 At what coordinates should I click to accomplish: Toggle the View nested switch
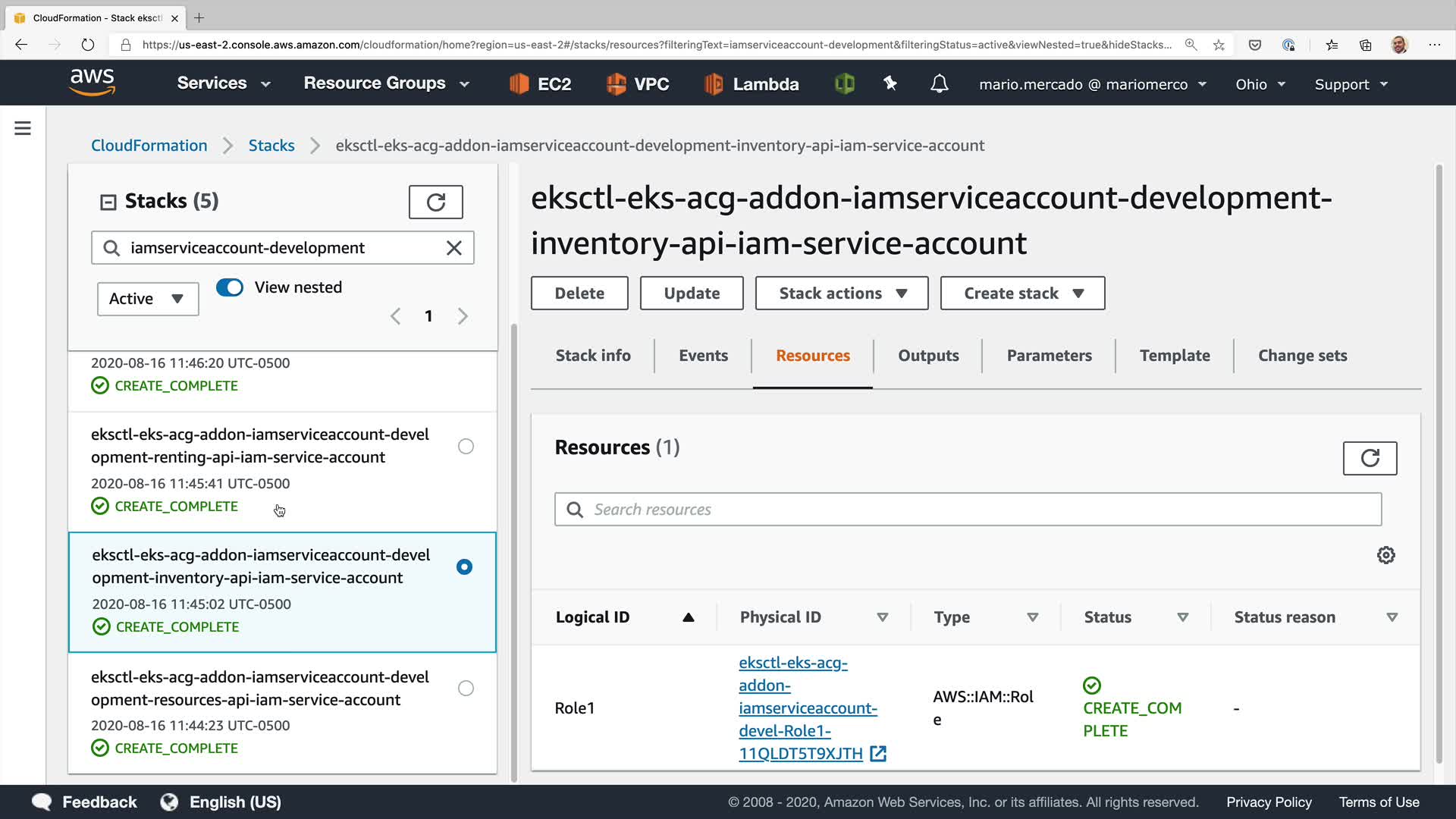(230, 287)
